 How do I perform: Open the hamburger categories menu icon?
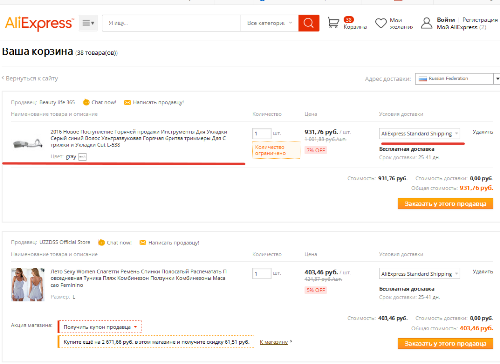(x=88, y=23)
